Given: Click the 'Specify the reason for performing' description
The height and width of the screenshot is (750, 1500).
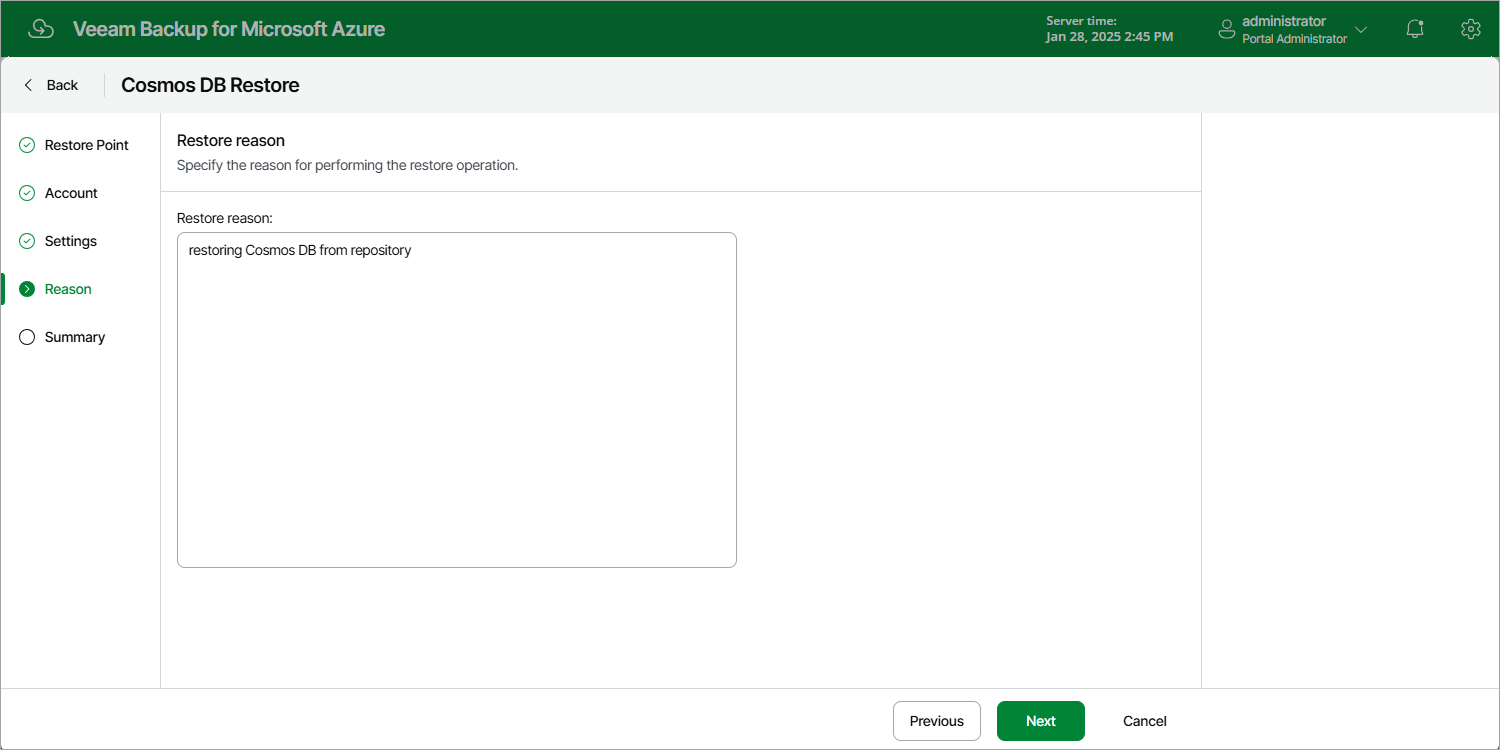Looking at the screenshot, I should (347, 165).
